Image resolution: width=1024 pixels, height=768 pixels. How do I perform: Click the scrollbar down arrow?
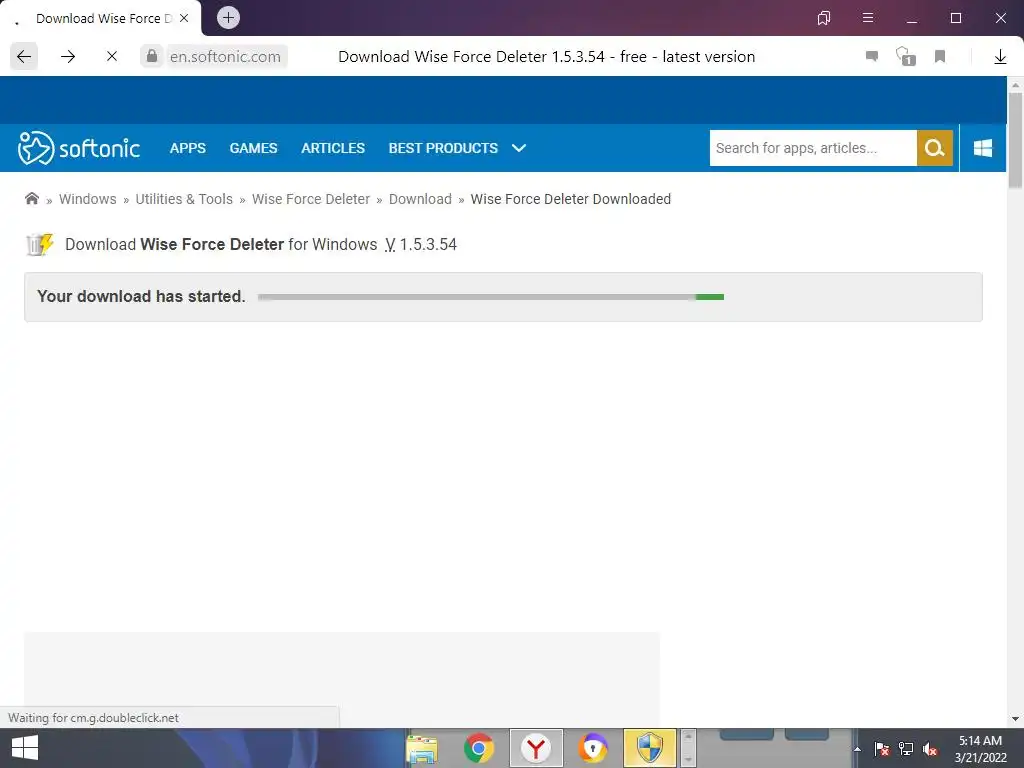pos(1015,719)
